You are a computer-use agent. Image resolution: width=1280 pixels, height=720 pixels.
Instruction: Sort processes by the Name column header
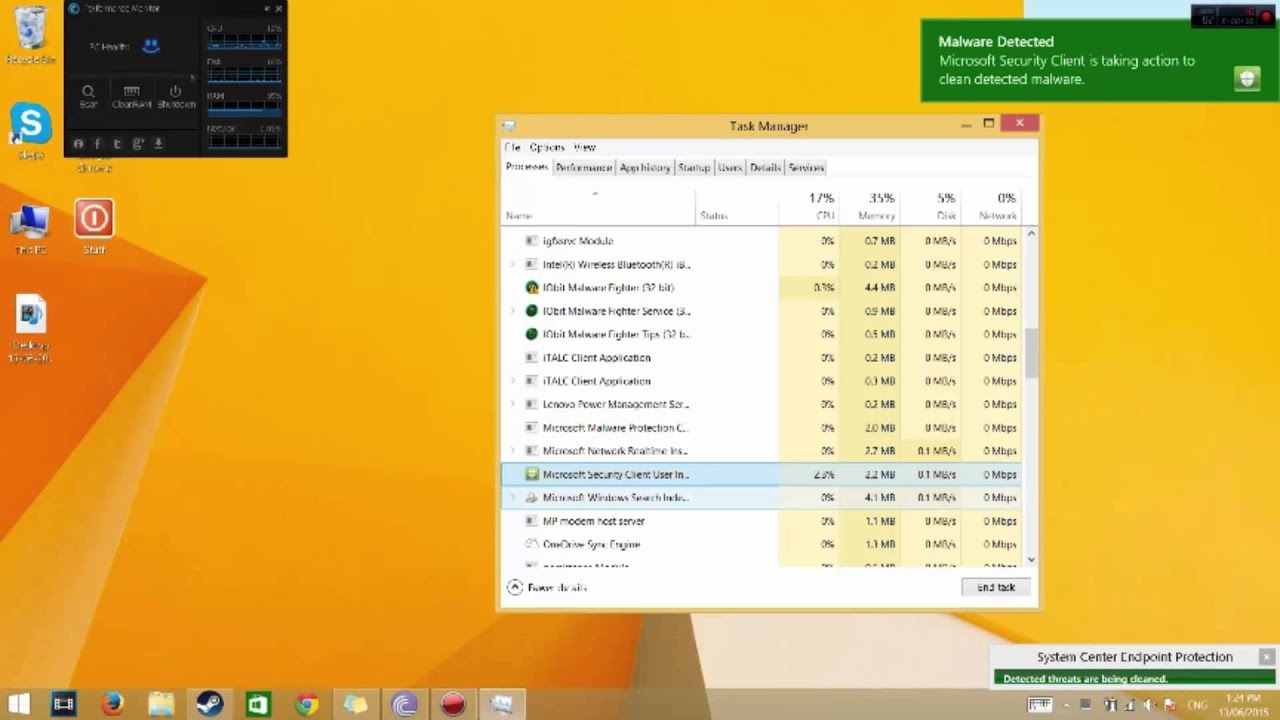pos(598,206)
